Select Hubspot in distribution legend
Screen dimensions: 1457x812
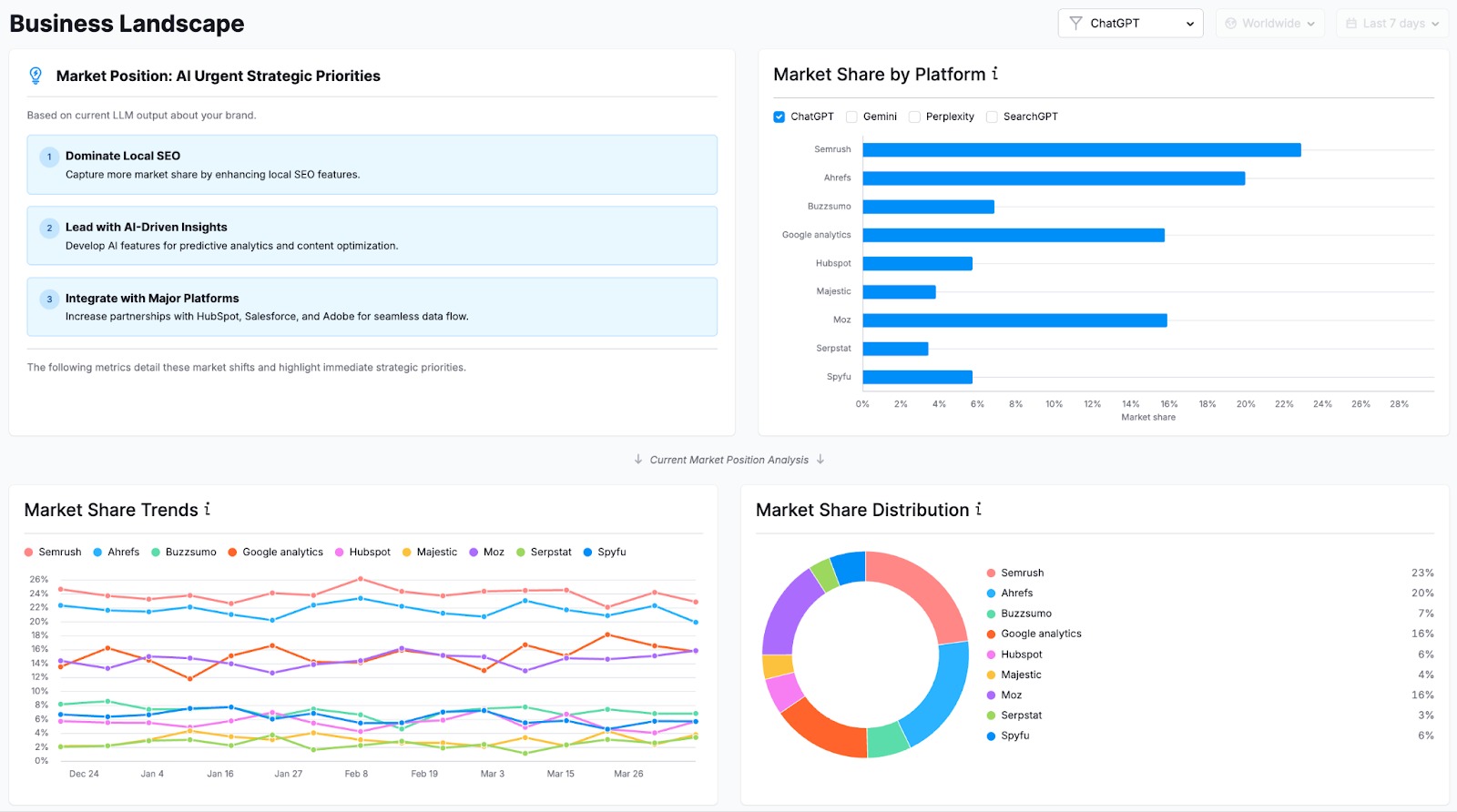1014,655
